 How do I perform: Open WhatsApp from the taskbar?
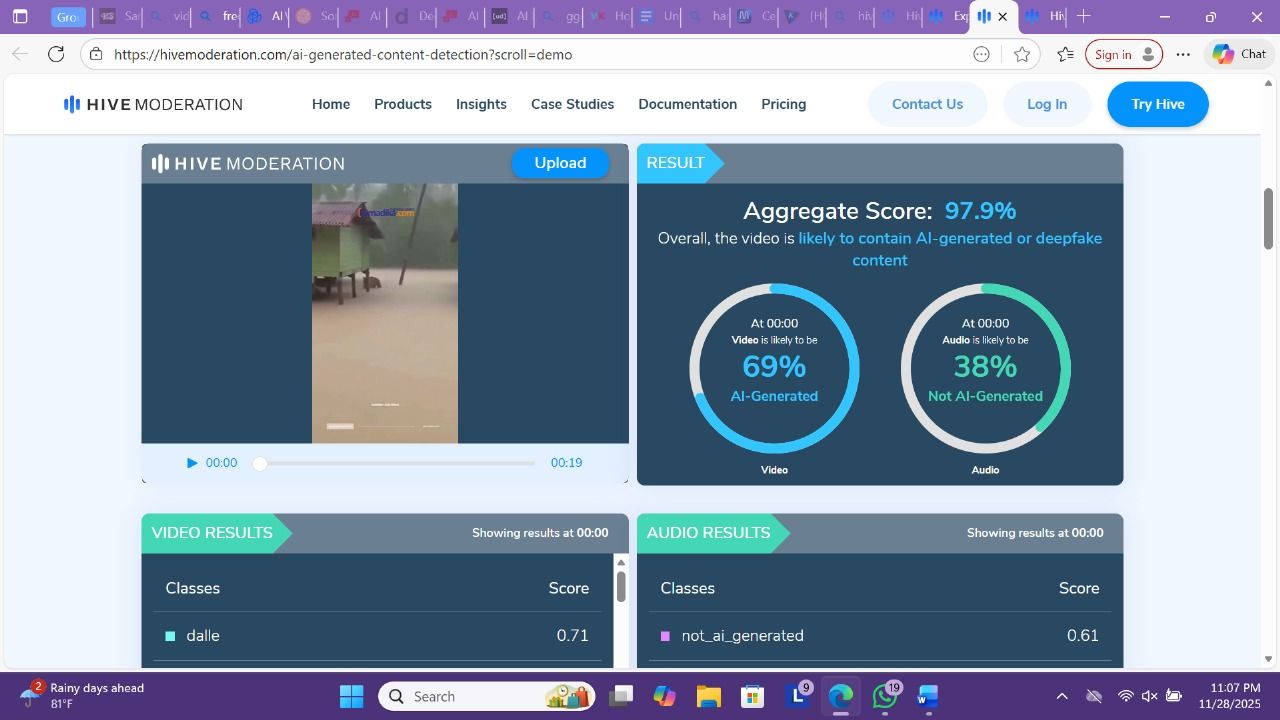(884, 696)
